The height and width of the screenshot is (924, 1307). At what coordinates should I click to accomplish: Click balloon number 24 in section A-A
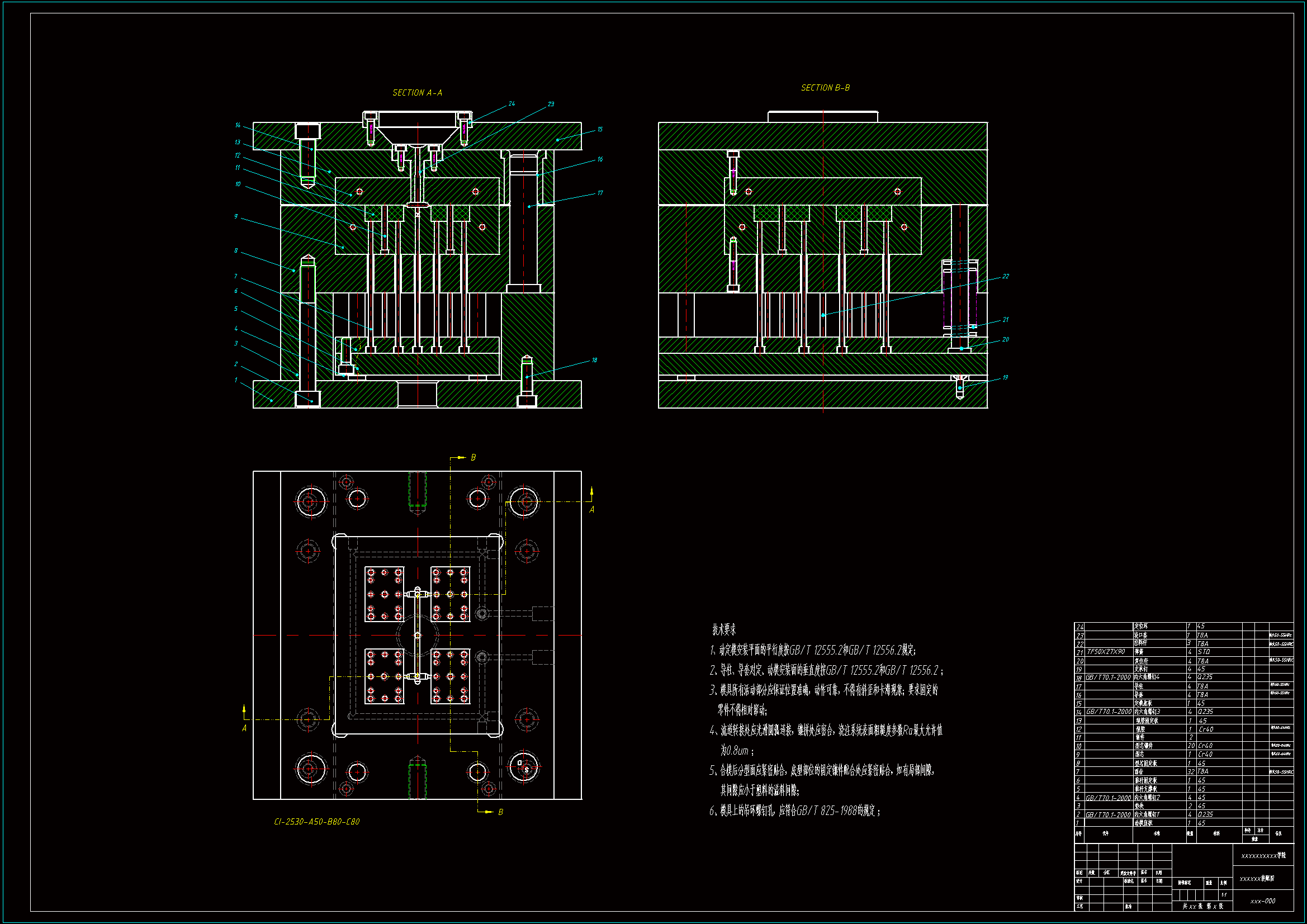coord(511,103)
